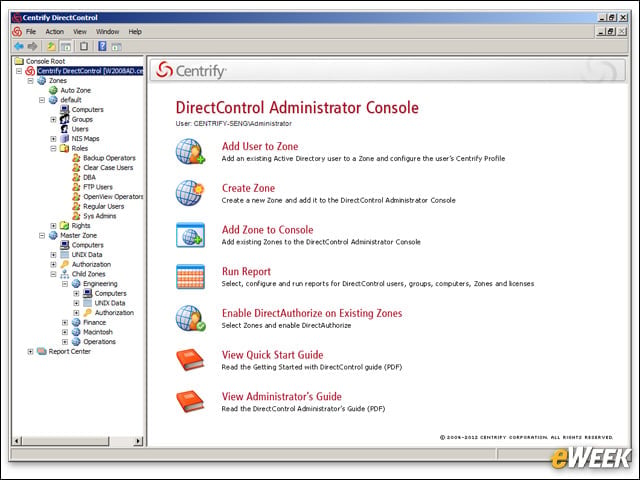Open the Window menu

107,31
